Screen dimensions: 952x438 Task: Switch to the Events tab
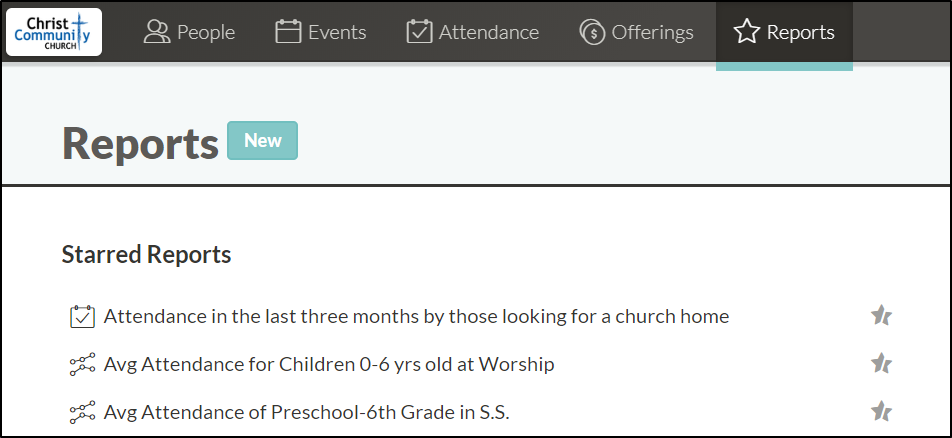(x=321, y=32)
